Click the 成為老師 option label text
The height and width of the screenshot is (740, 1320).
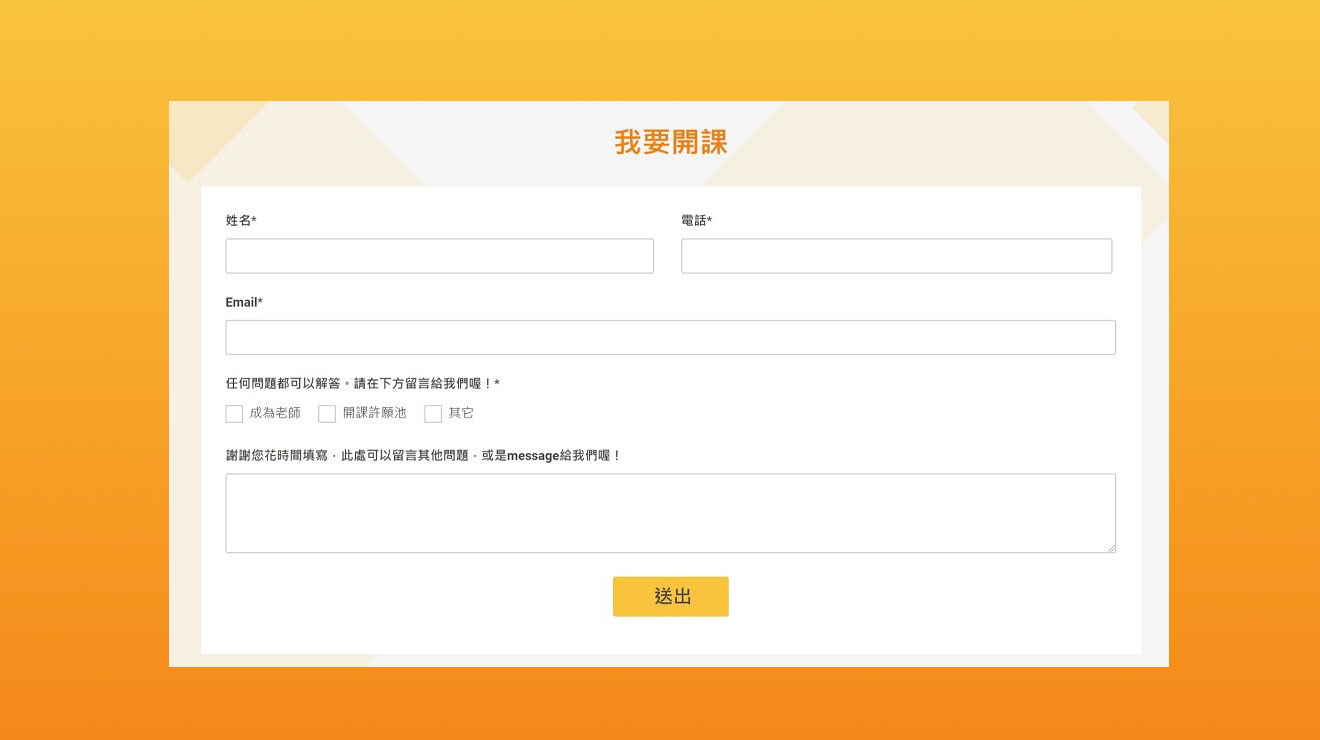[x=275, y=413]
